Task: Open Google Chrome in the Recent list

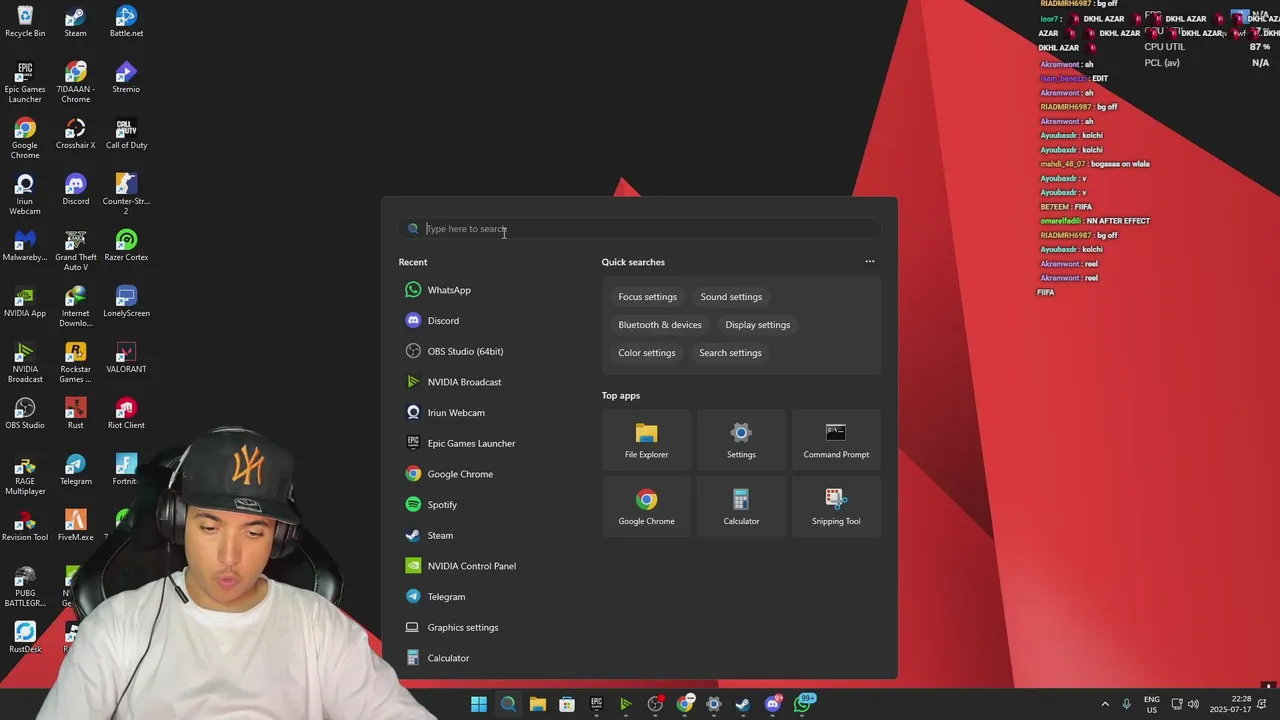Action: pos(449,474)
